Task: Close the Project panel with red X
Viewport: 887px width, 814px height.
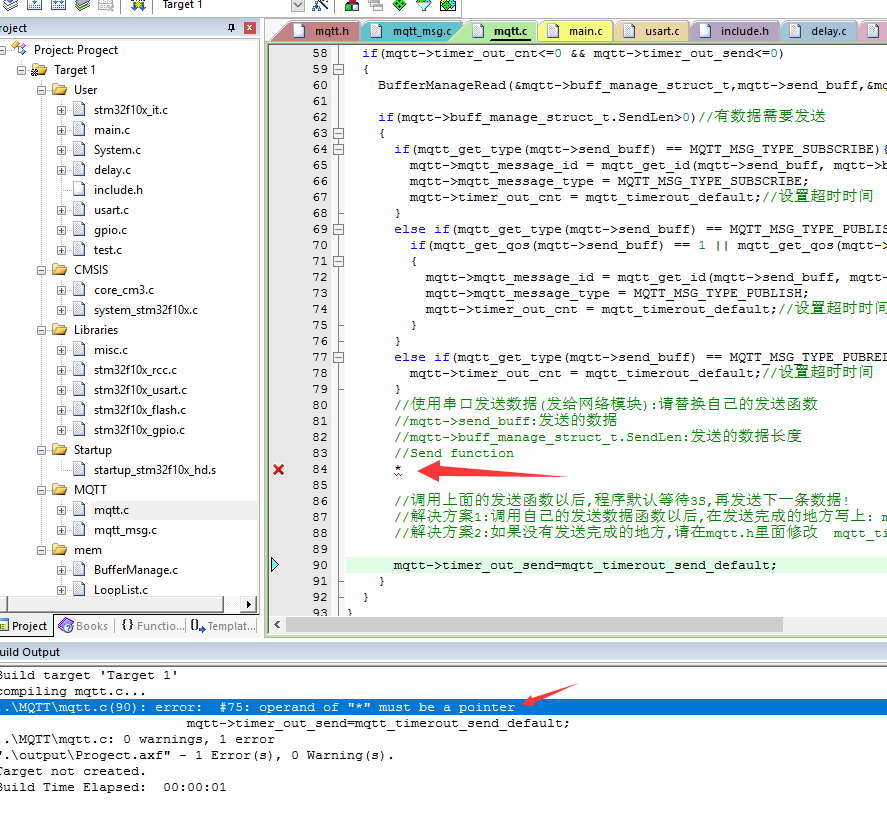Action: [x=249, y=28]
